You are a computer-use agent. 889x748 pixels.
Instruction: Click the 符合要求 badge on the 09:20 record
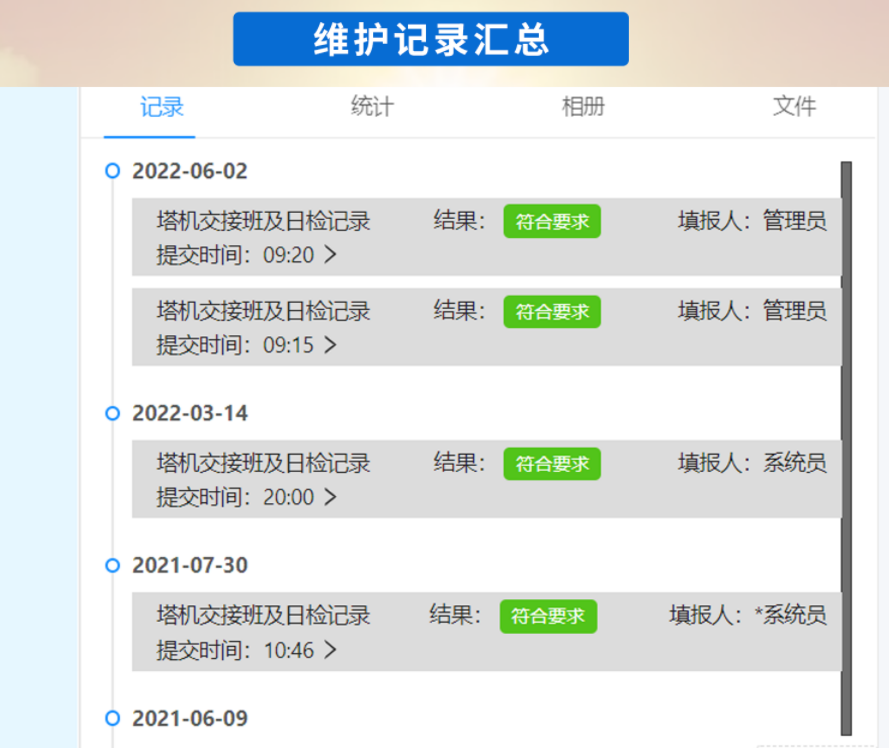click(551, 222)
